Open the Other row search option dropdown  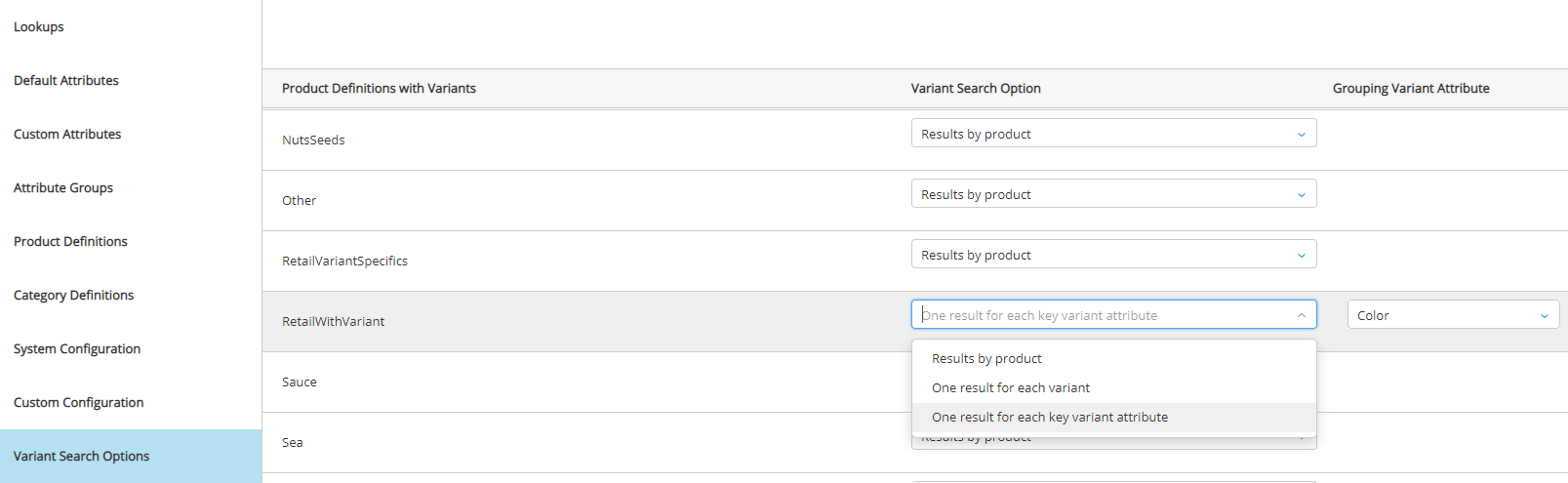coord(1113,194)
